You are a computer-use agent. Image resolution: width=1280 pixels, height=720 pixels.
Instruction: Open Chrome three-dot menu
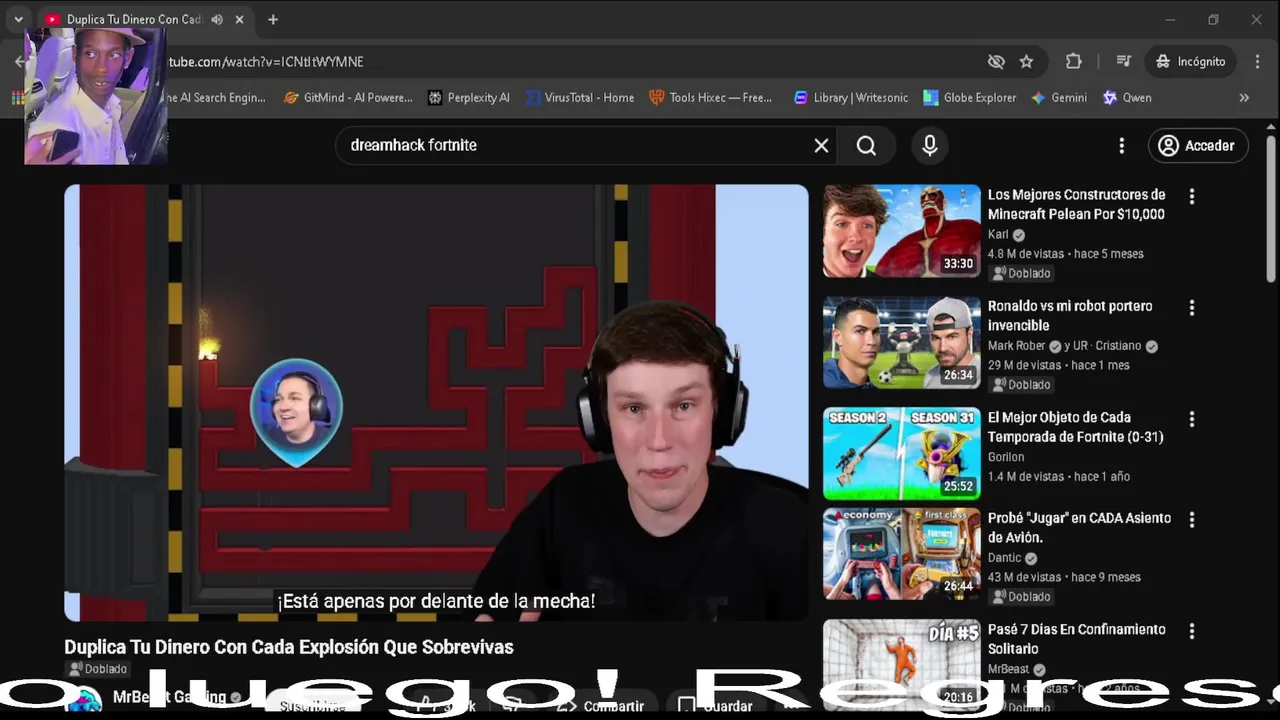[x=1258, y=62]
